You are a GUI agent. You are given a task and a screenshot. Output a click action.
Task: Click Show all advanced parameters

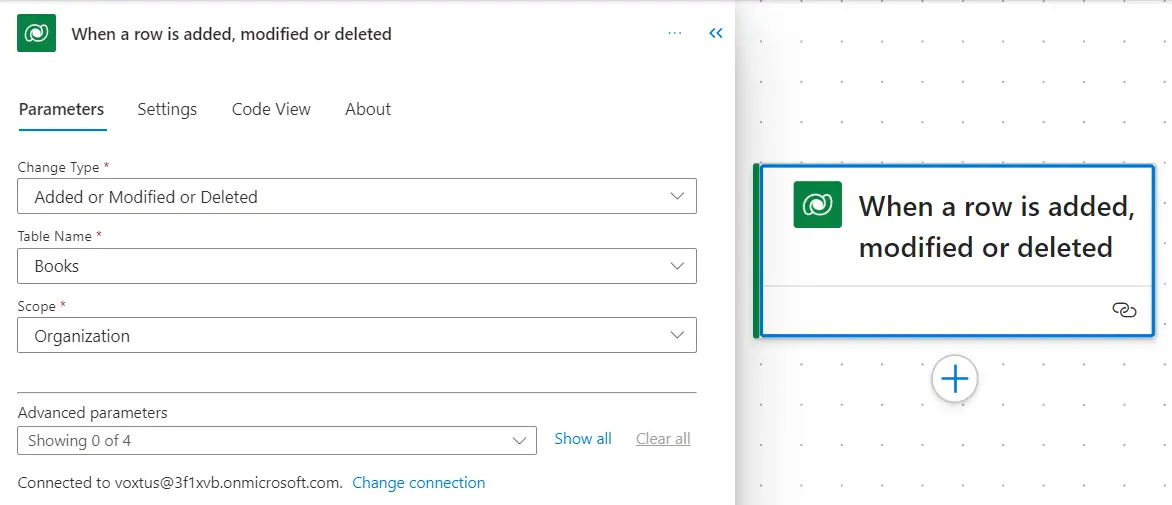(583, 439)
